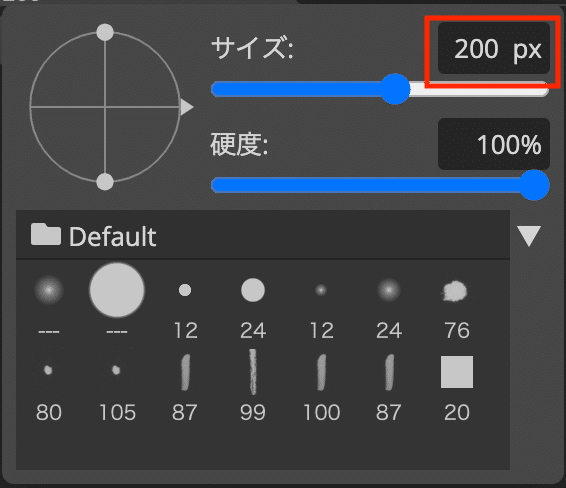Select the large hard round brush preset

click(117, 290)
